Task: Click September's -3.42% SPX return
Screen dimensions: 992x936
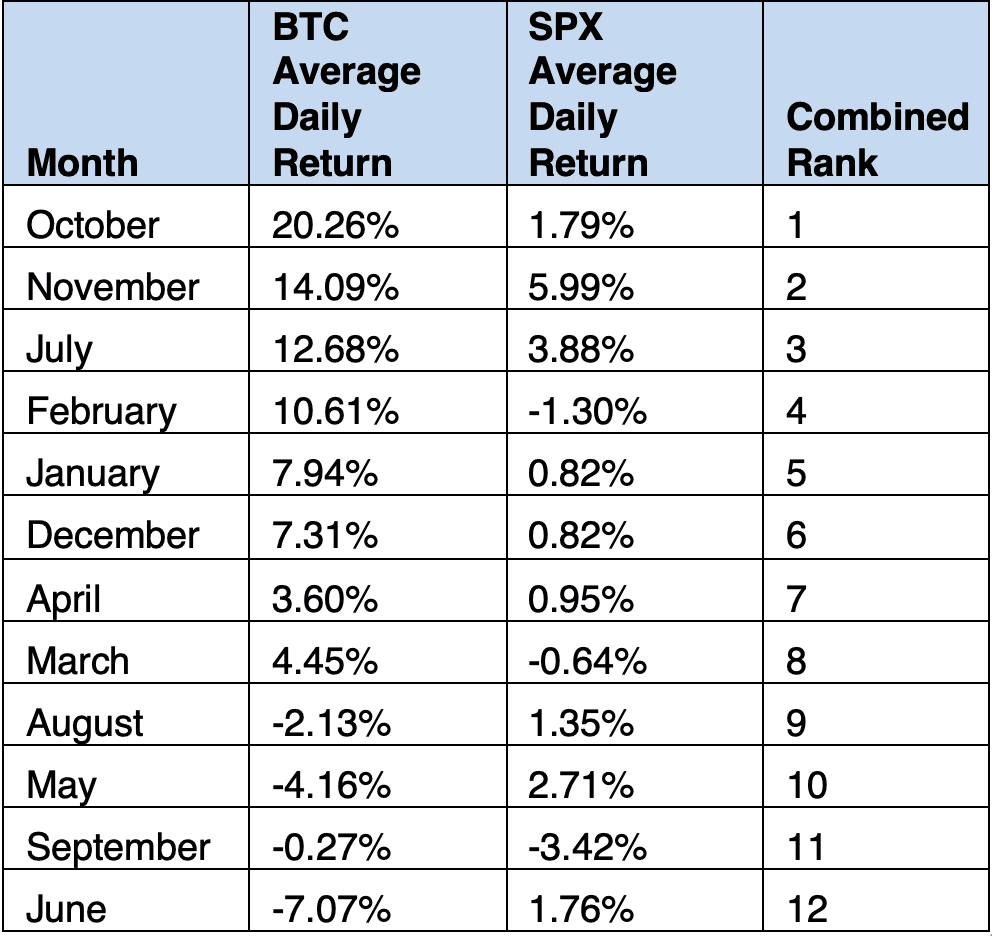Action: 587,847
